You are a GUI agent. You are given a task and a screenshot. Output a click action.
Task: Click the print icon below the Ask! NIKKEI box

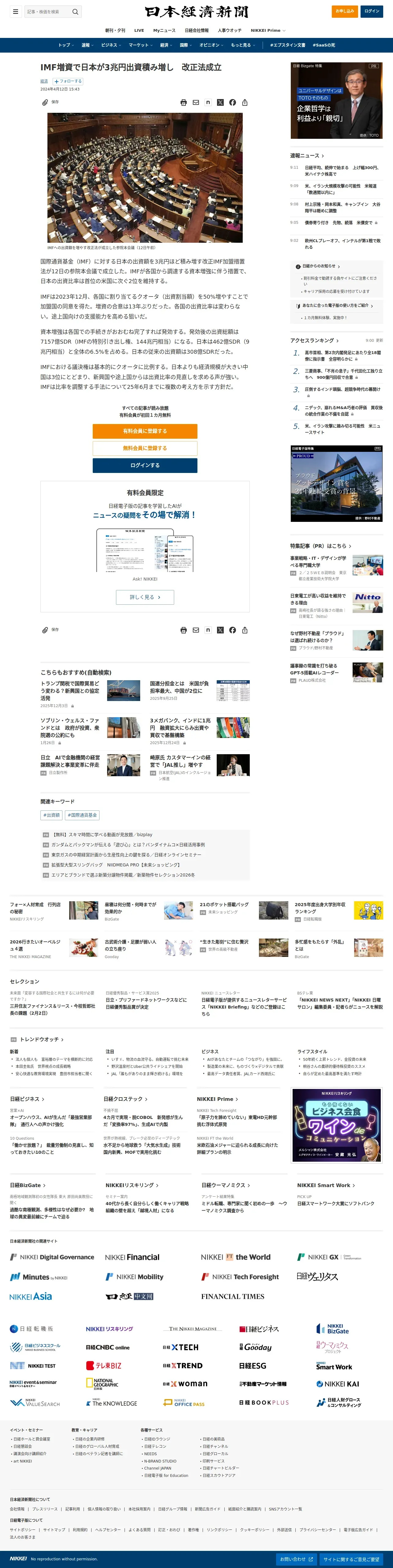(x=183, y=630)
